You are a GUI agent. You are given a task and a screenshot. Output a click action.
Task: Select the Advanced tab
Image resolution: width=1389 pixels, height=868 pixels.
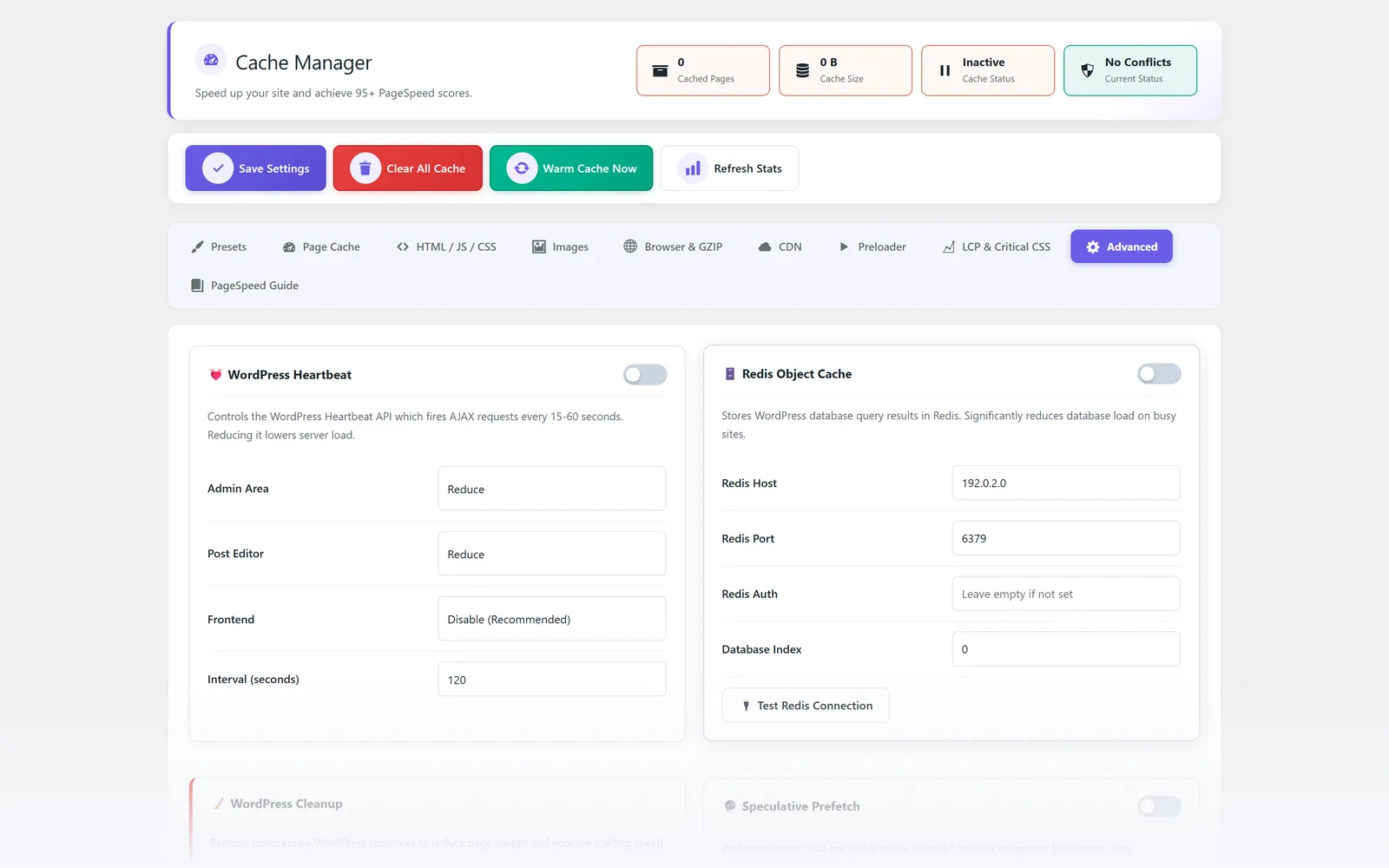[1122, 247]
